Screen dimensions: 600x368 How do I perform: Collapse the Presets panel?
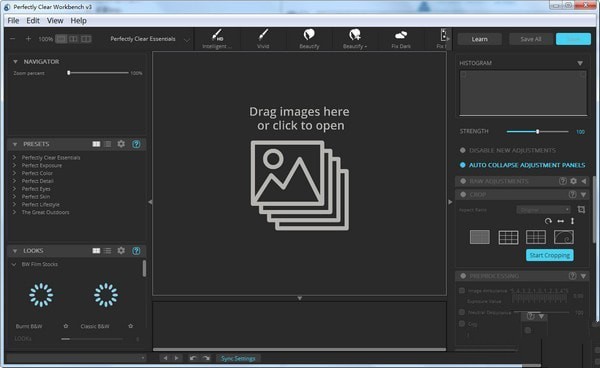click(x=15, y=144)
